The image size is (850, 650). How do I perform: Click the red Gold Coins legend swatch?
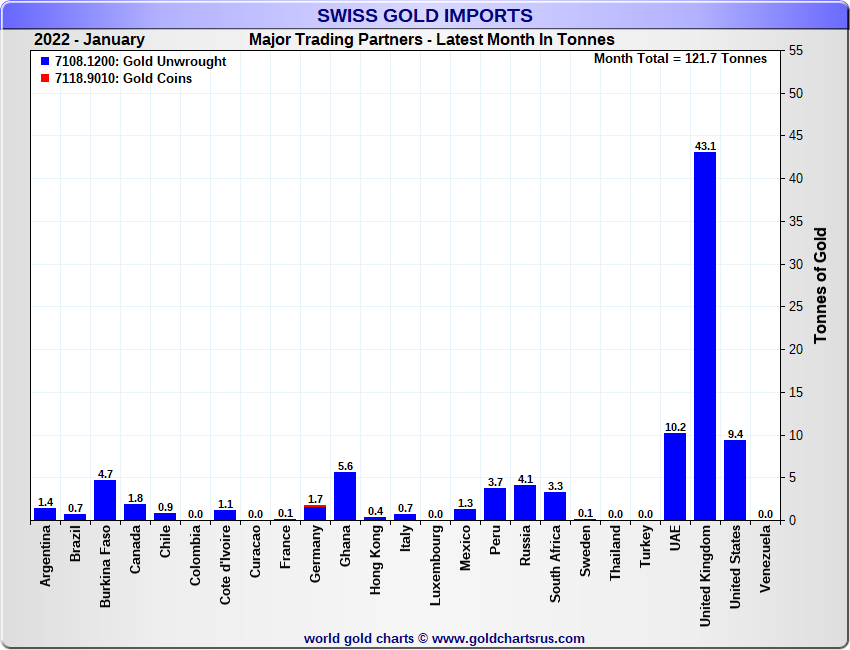pos(45,79)
